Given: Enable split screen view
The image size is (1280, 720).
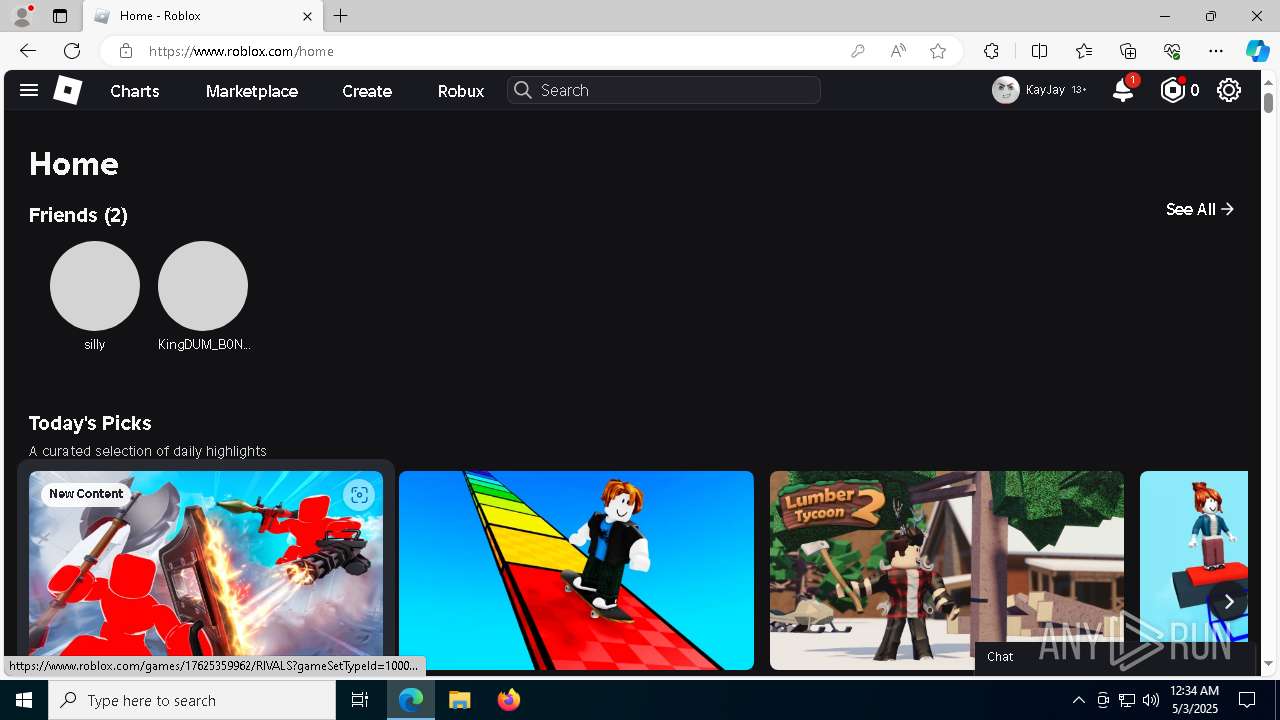Looking at the screenshot, I should (x=1039, y=51).
